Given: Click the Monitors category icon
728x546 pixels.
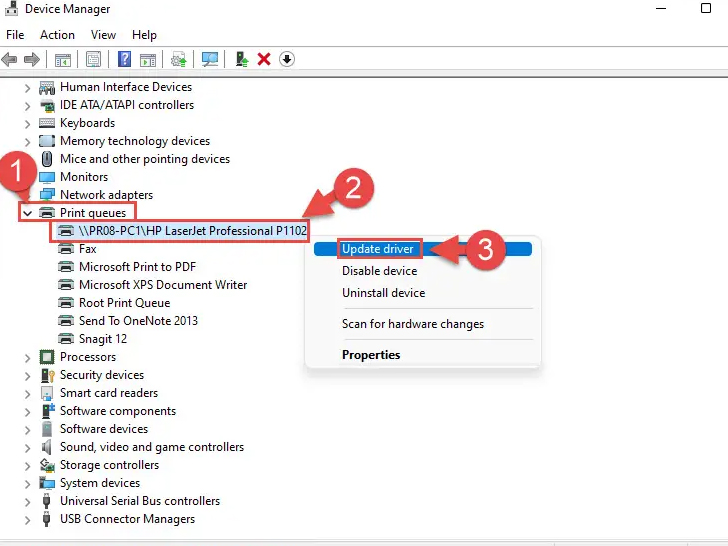Looking at the screenshot, I should (47, 177).
